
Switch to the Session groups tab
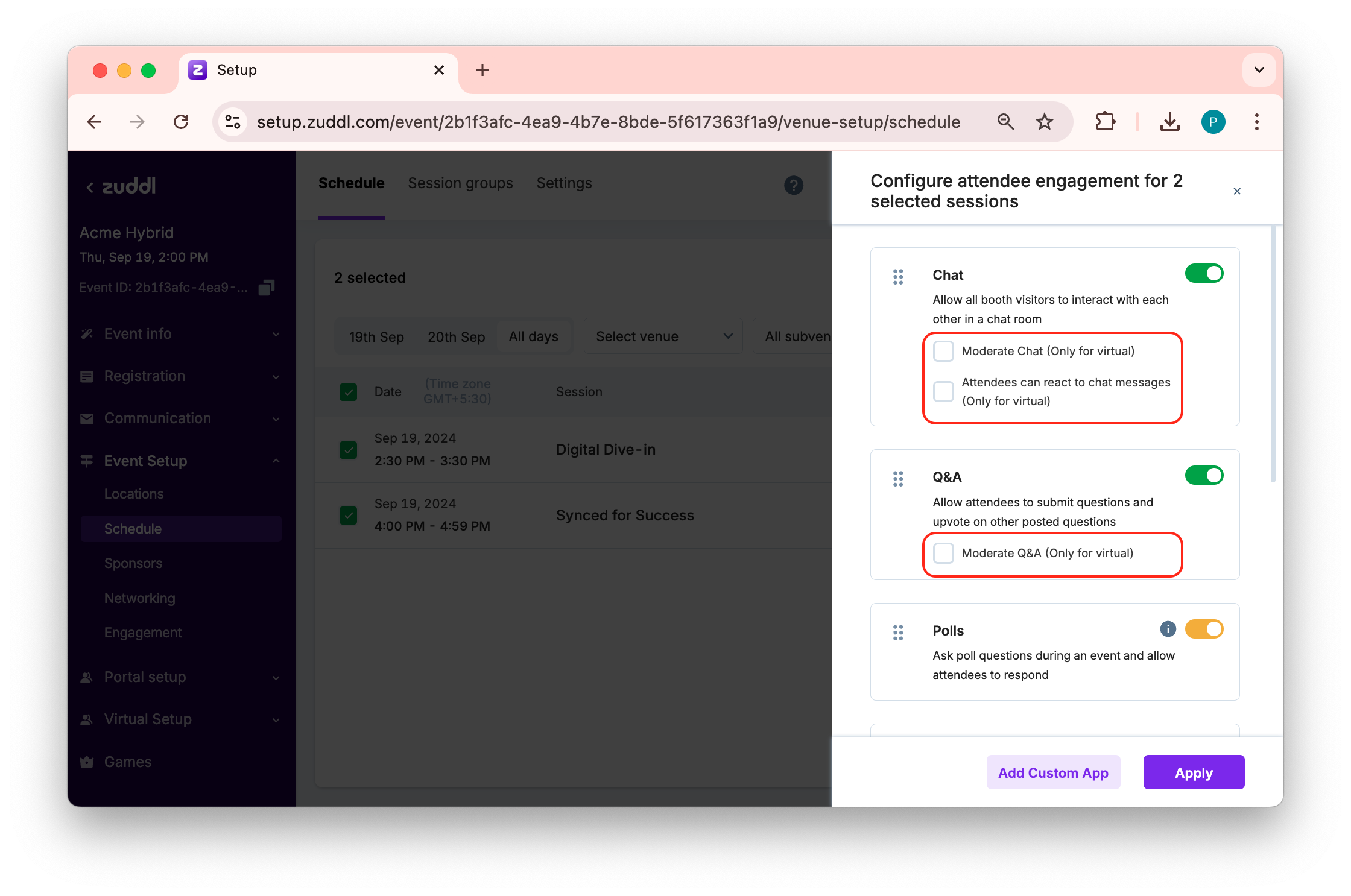pos(460,183)
